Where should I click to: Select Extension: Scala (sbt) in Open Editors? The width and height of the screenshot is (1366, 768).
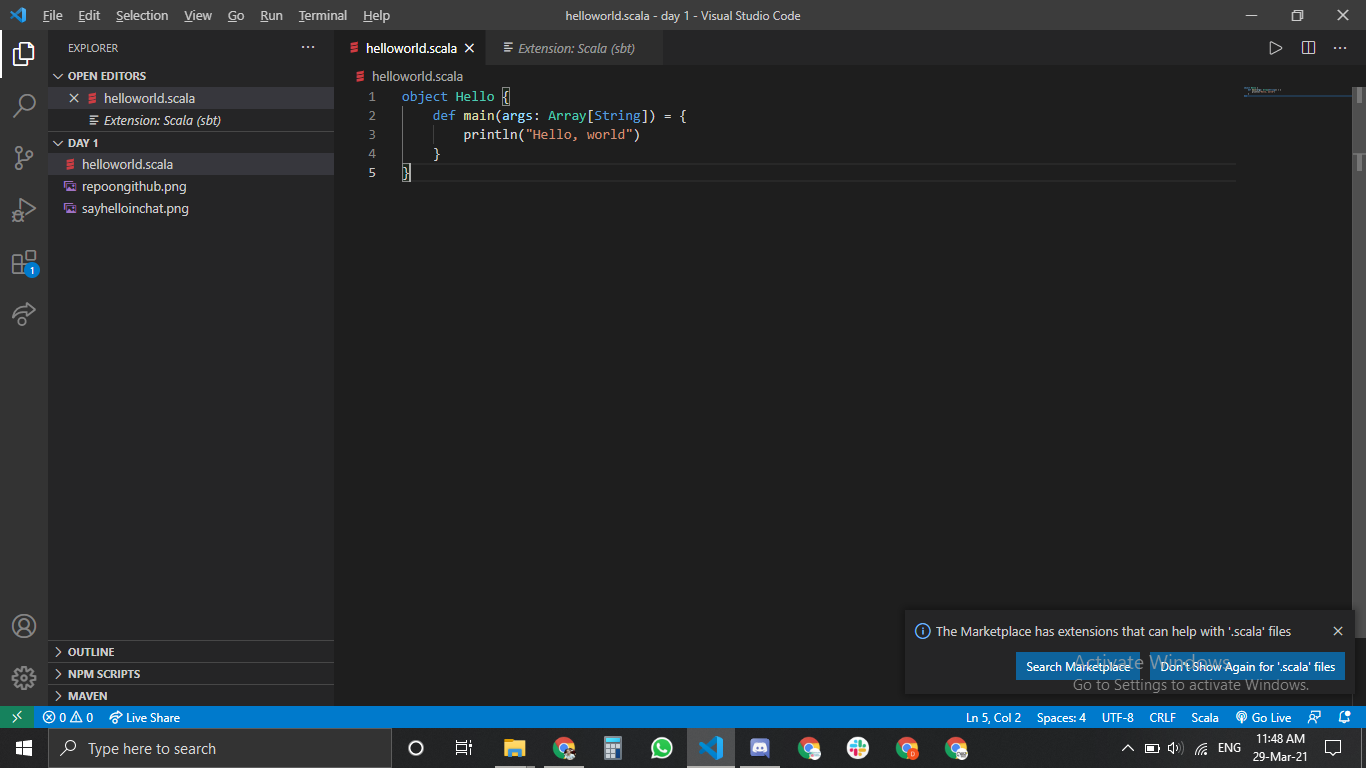click(x=191, y=120)
